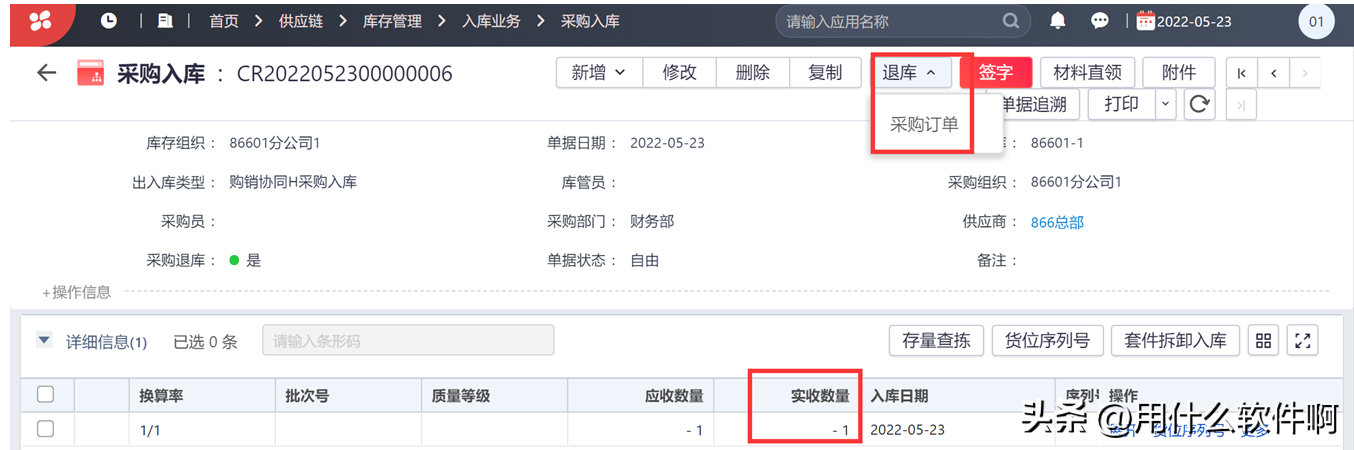Viewport: 1354px width, 450px height.
Task: Expand the +操作信息 section
Action: click(77, 292)
